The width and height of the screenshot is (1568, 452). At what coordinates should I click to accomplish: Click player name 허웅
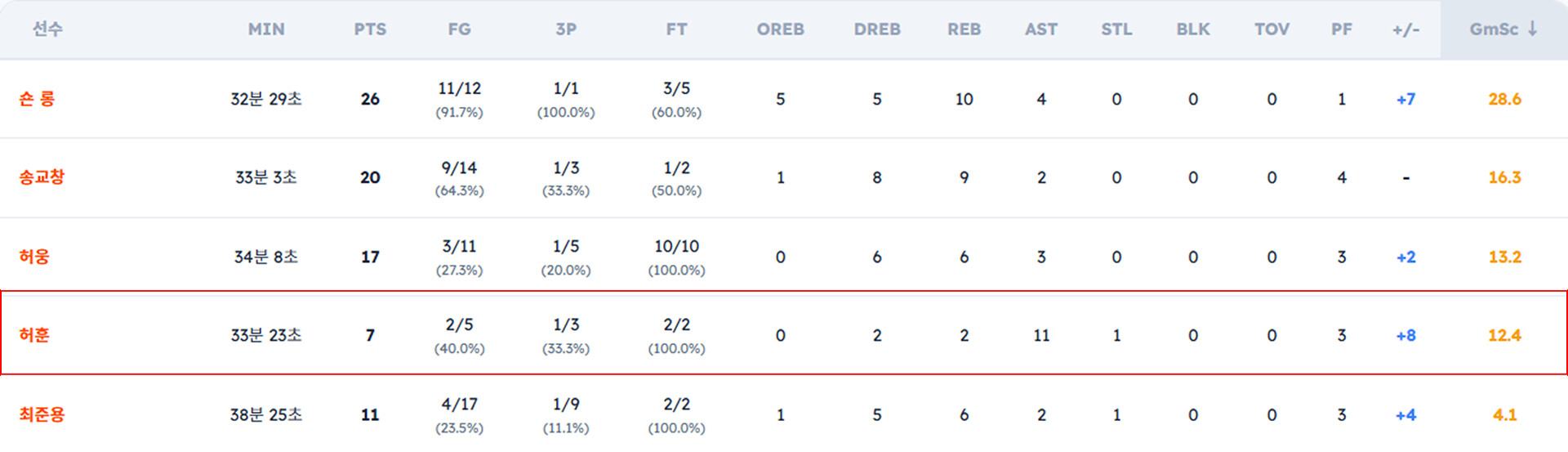point(34,257)
